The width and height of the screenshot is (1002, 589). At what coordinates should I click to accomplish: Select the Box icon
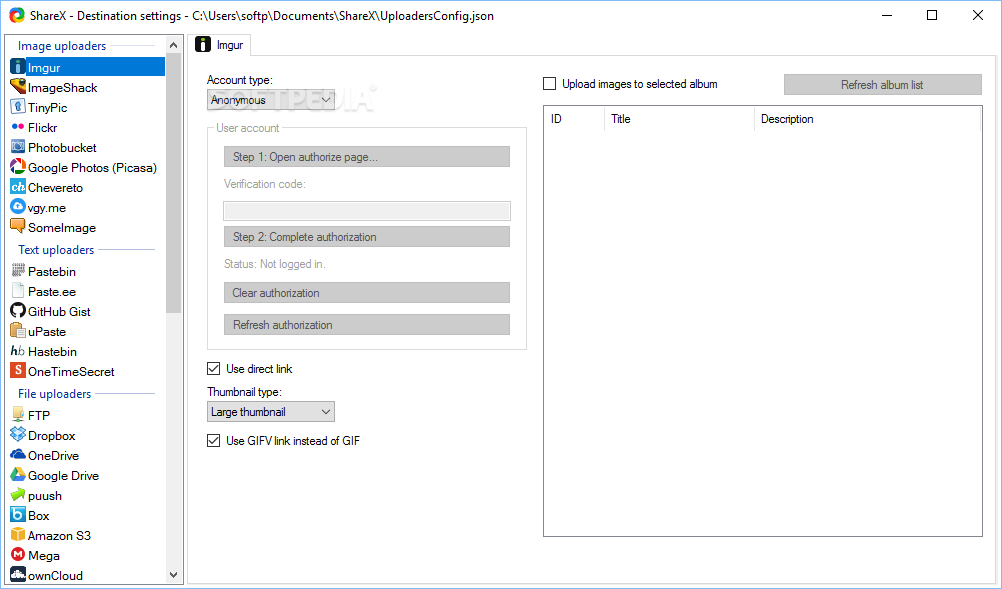18,515
